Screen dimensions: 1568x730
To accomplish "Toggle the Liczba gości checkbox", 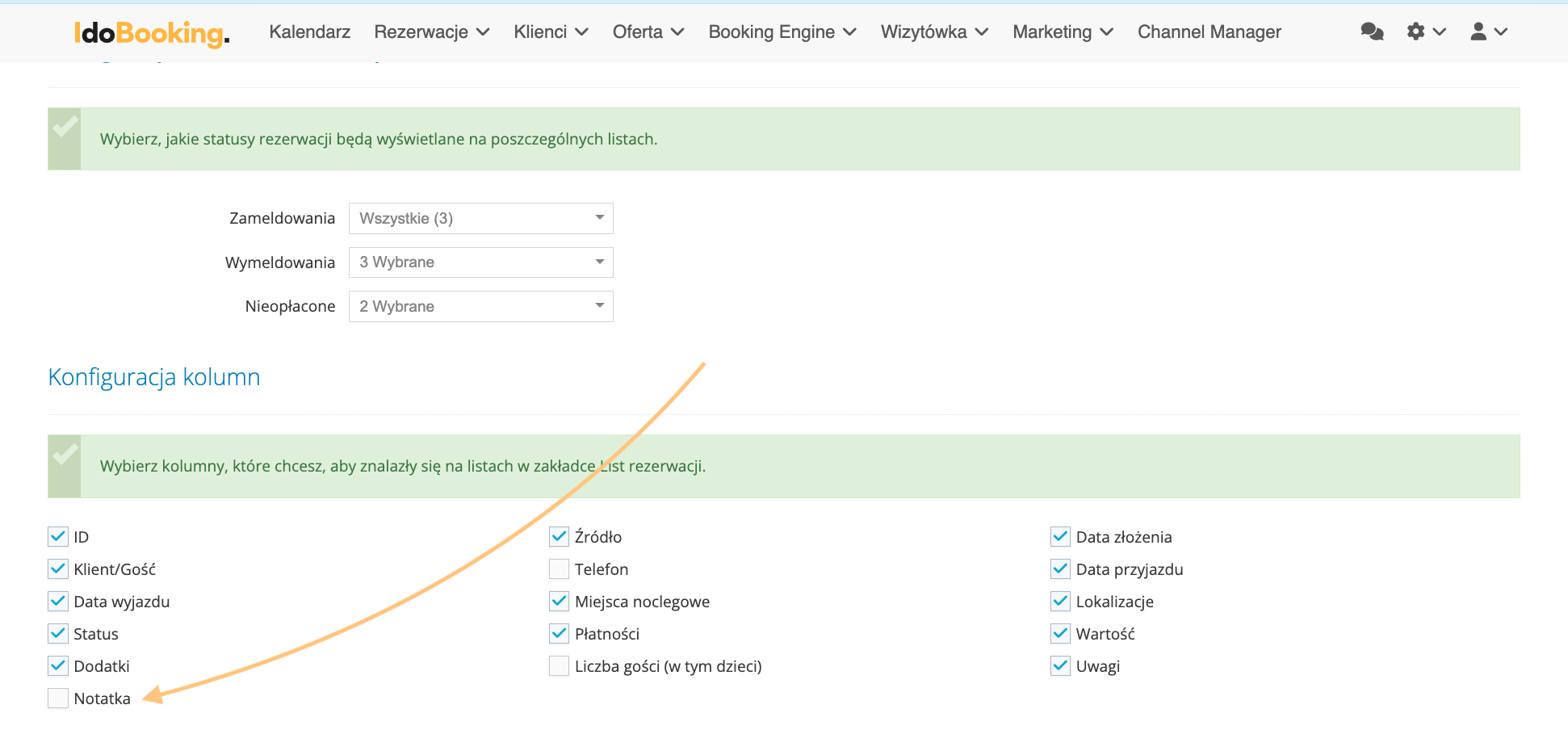I will click(x=559, y=666).
